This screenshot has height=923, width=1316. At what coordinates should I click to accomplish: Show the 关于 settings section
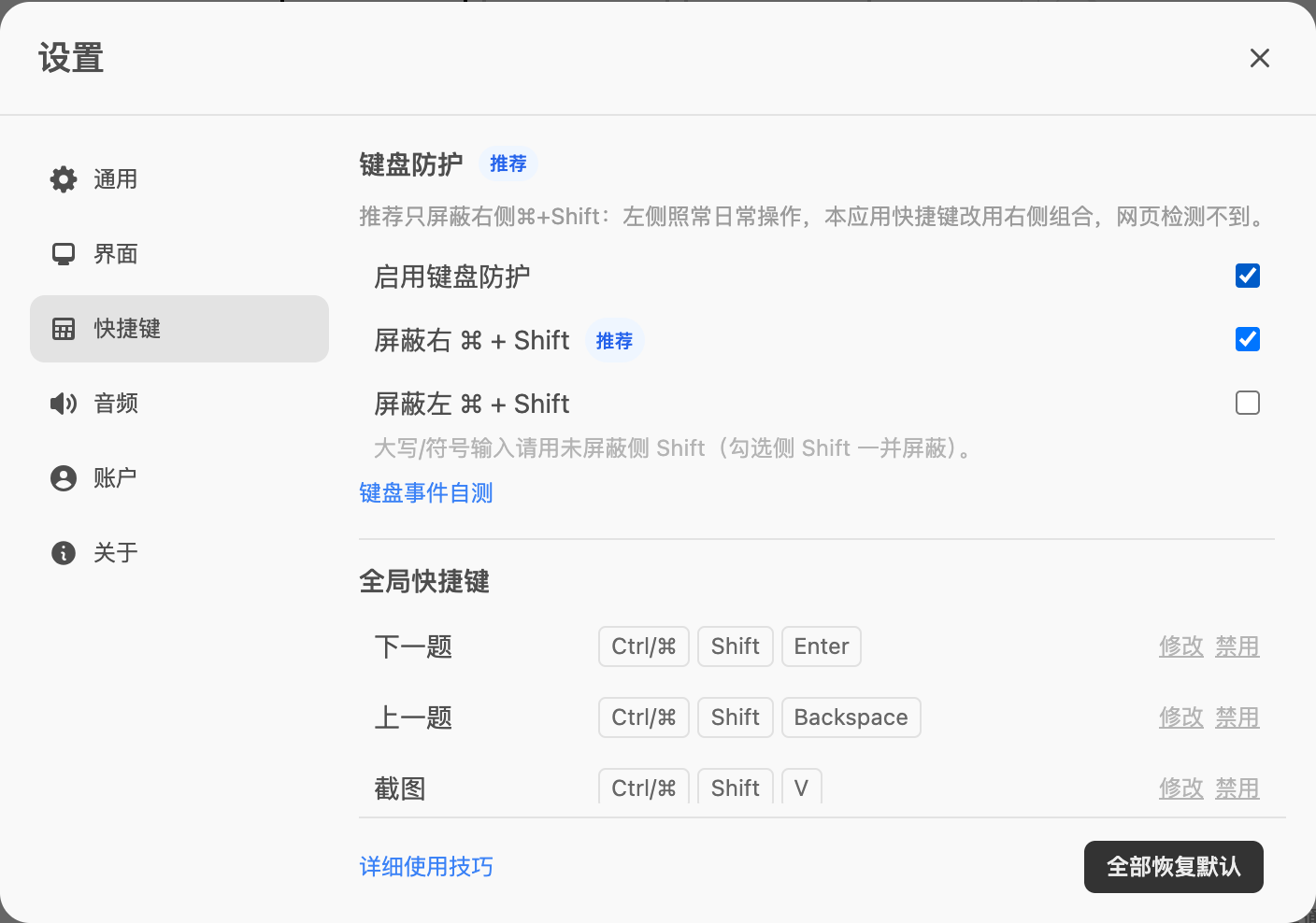pyautogui.click(x=179, y=553)
